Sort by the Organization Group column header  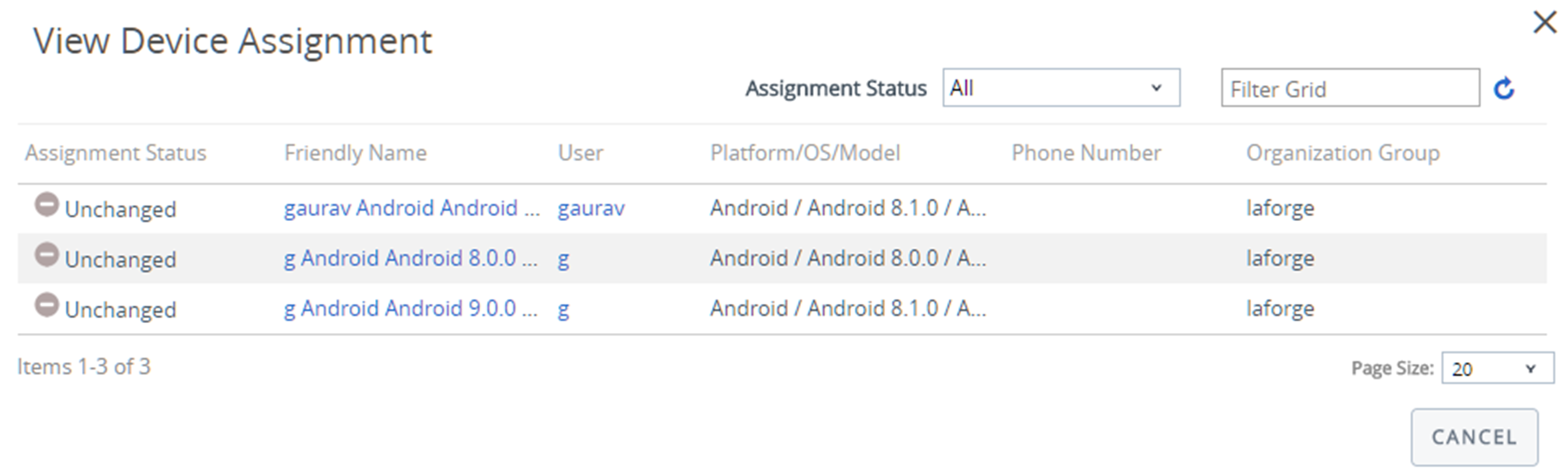pos(1343,153)
